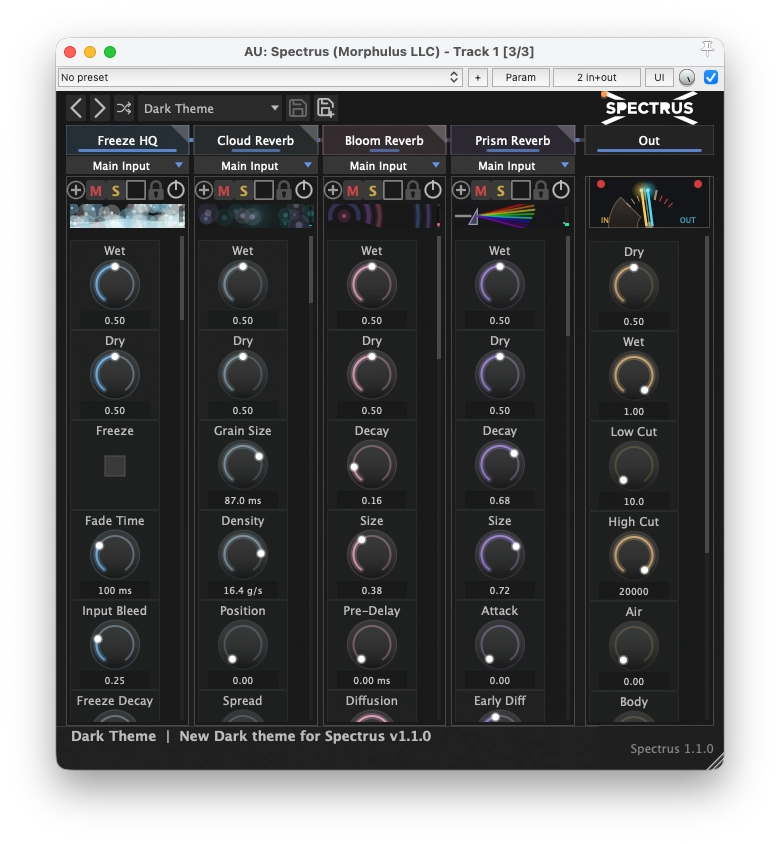Screen dimensions: 780x844
Task: Toggle power for Bloom Reverb module
Action: (432, 190)
